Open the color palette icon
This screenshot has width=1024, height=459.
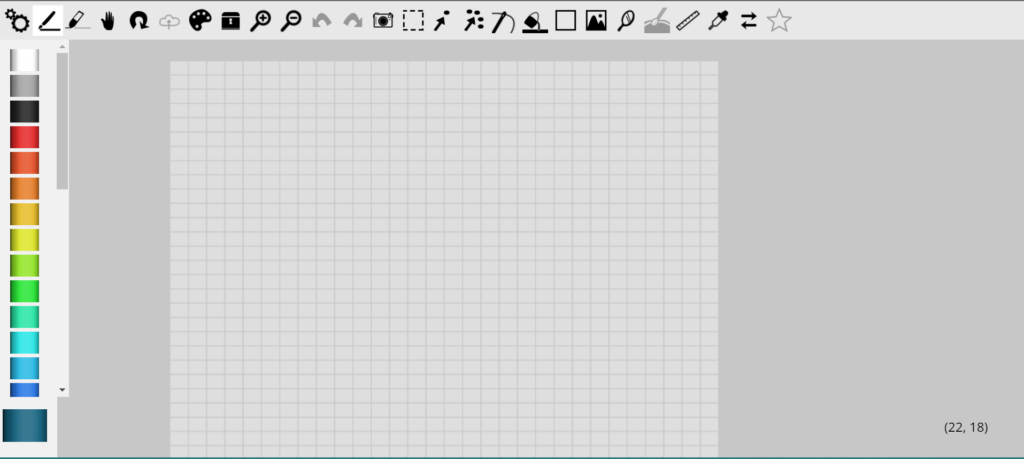[200, 21]
